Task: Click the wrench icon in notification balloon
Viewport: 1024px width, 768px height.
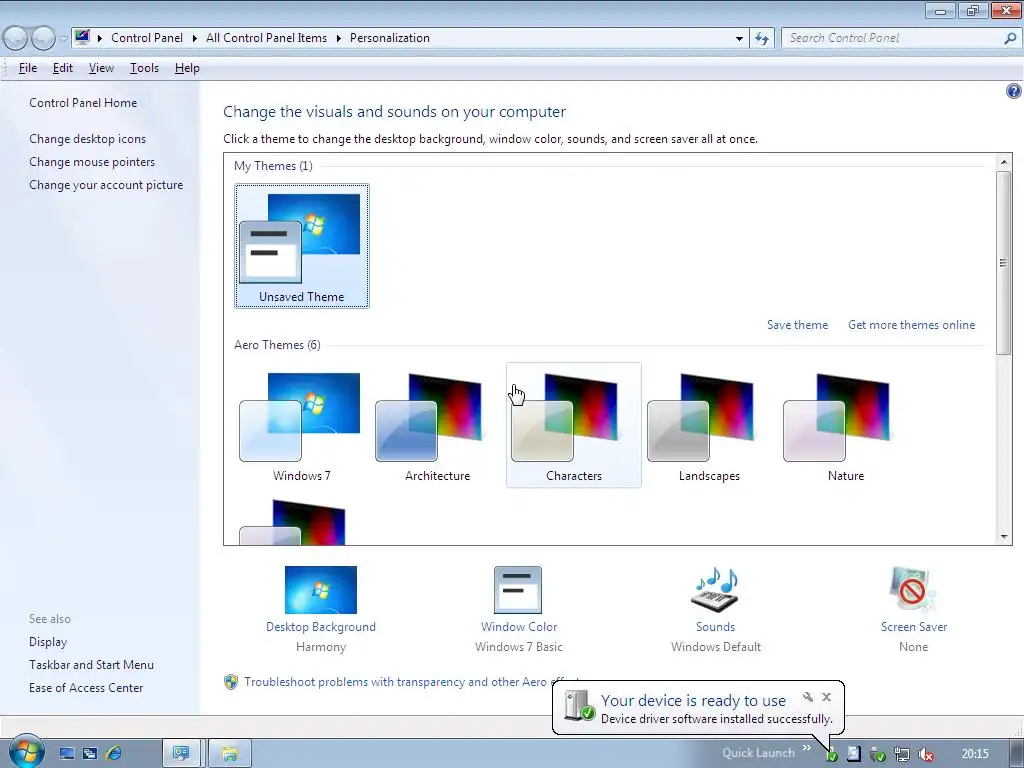Action: [x=808, y=697]
